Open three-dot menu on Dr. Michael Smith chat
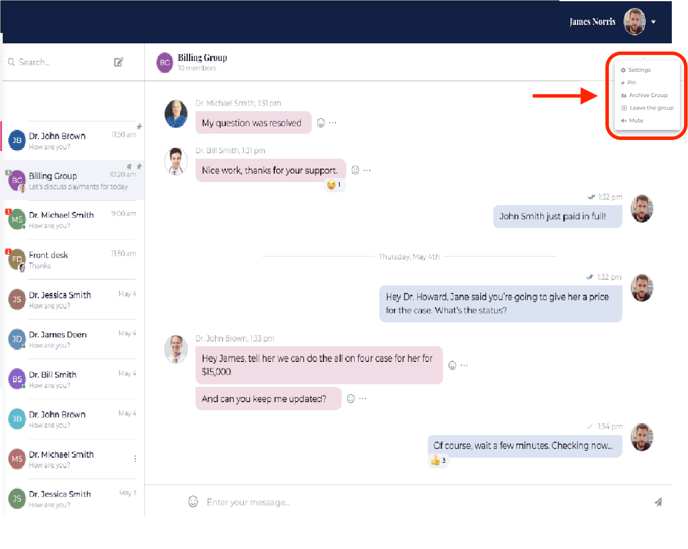The width and height of the screenshot is (688, 549). [136, 459]
